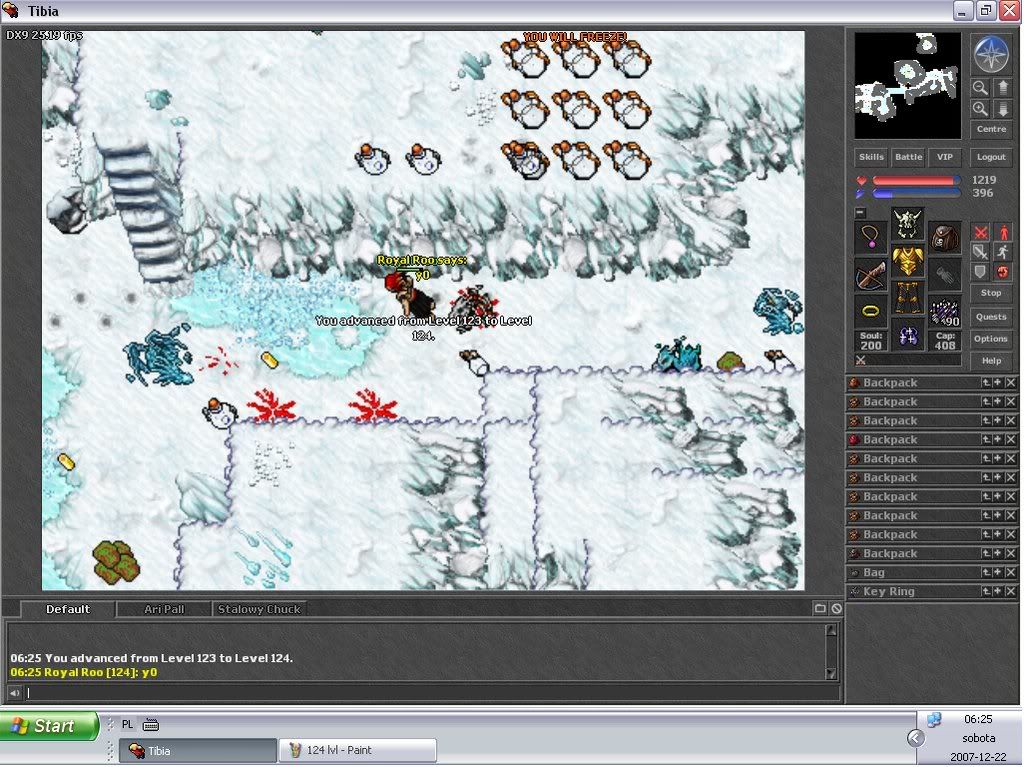
Task: Collapse the inventory panel with minus button
Action: pos(861,213)
